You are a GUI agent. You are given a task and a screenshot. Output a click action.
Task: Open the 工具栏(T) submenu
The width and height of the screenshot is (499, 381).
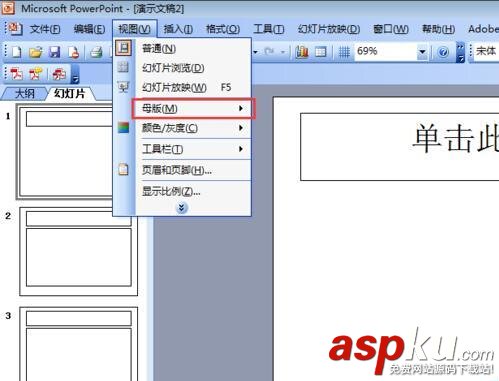(x=193, y=149)
